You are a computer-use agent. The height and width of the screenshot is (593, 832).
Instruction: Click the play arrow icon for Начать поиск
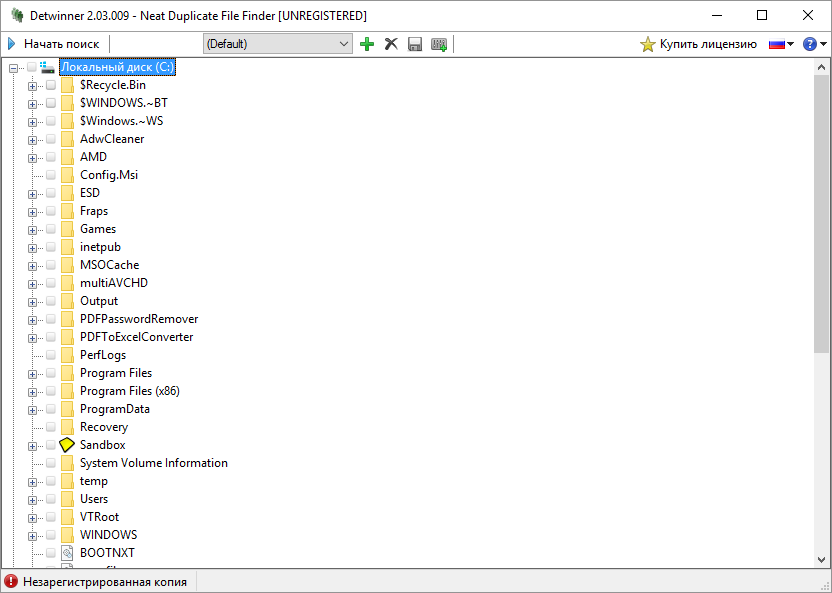pyautogui.click(x=12, y=43)
